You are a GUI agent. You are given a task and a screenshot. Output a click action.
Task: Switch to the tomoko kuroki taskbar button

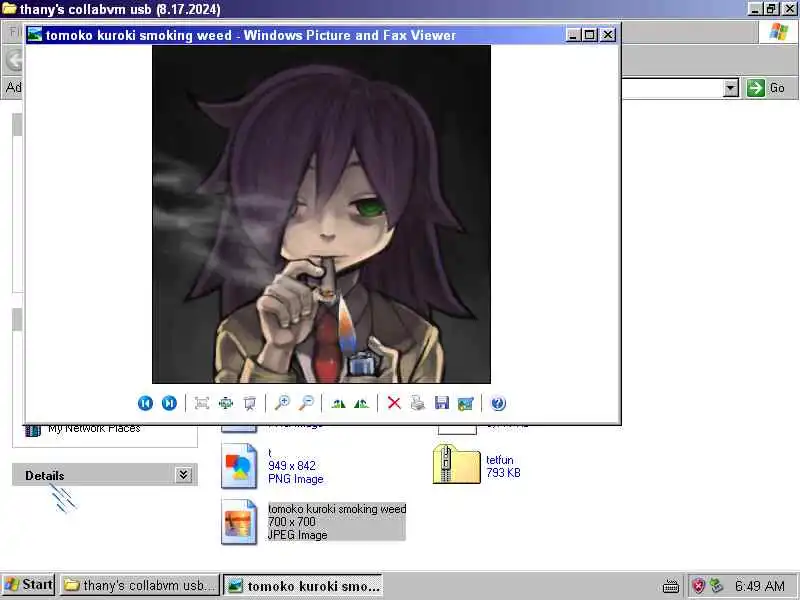(303, 585)
